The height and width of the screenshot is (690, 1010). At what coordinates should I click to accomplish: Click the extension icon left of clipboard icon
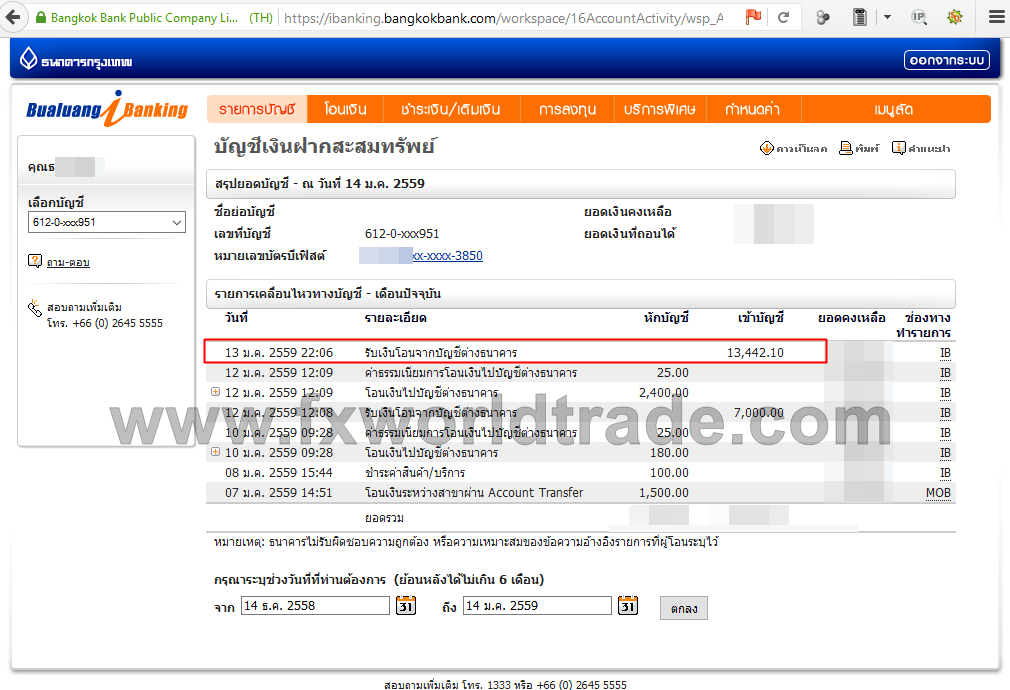823,17
